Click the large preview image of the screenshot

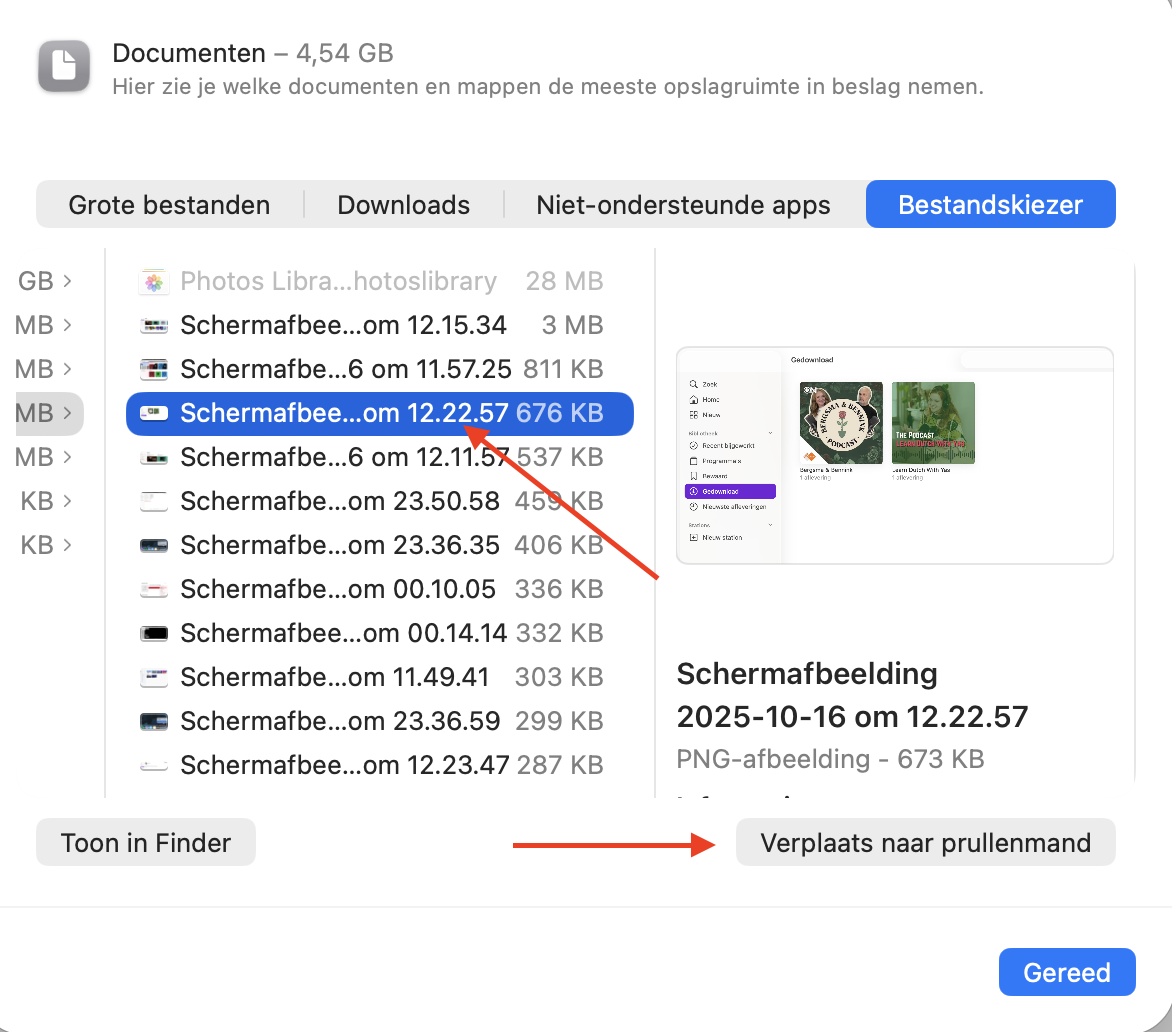tap(894, 456)
